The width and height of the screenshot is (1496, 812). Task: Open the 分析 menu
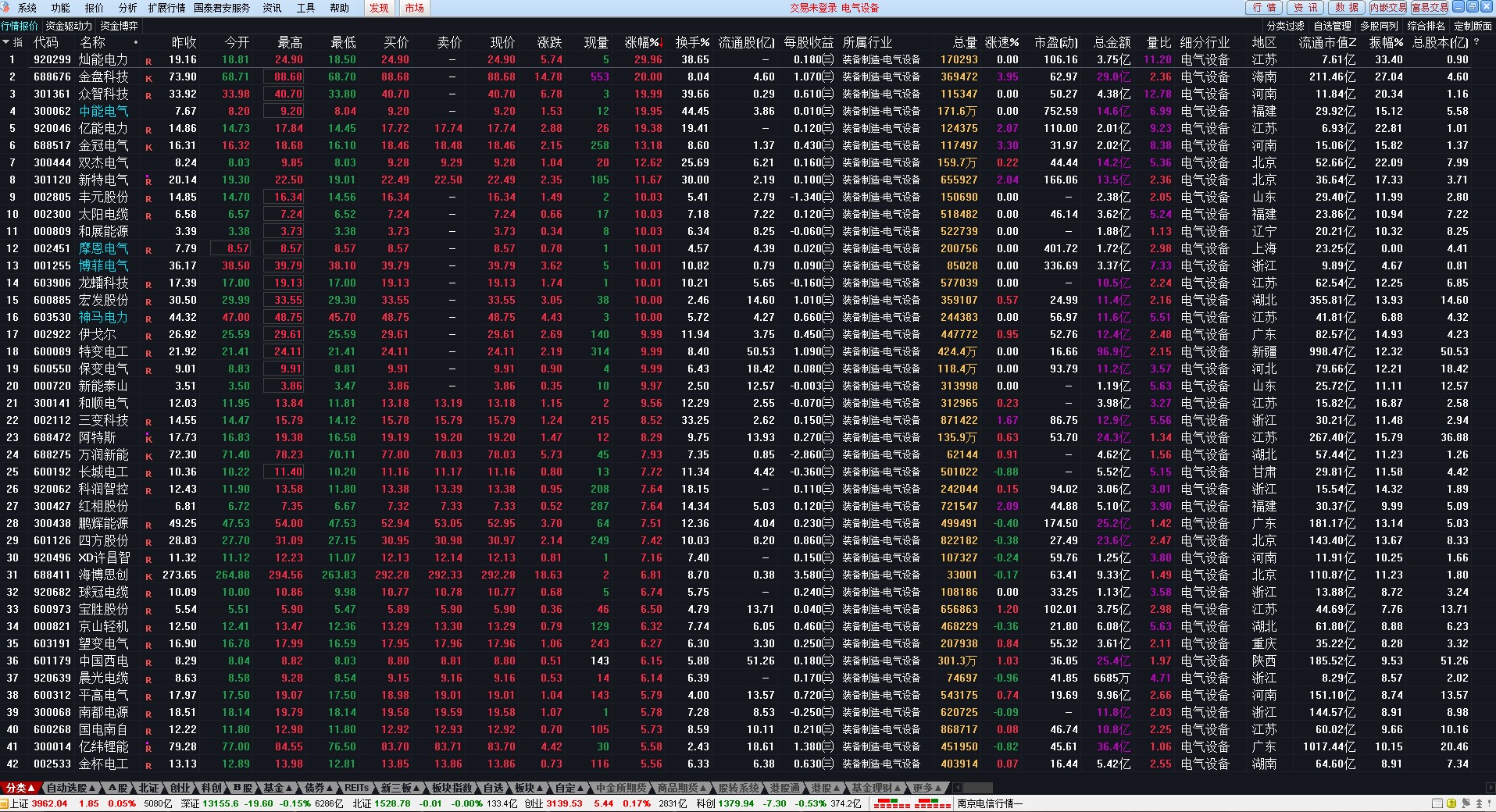pyautogui.click(x=127, y=8)
